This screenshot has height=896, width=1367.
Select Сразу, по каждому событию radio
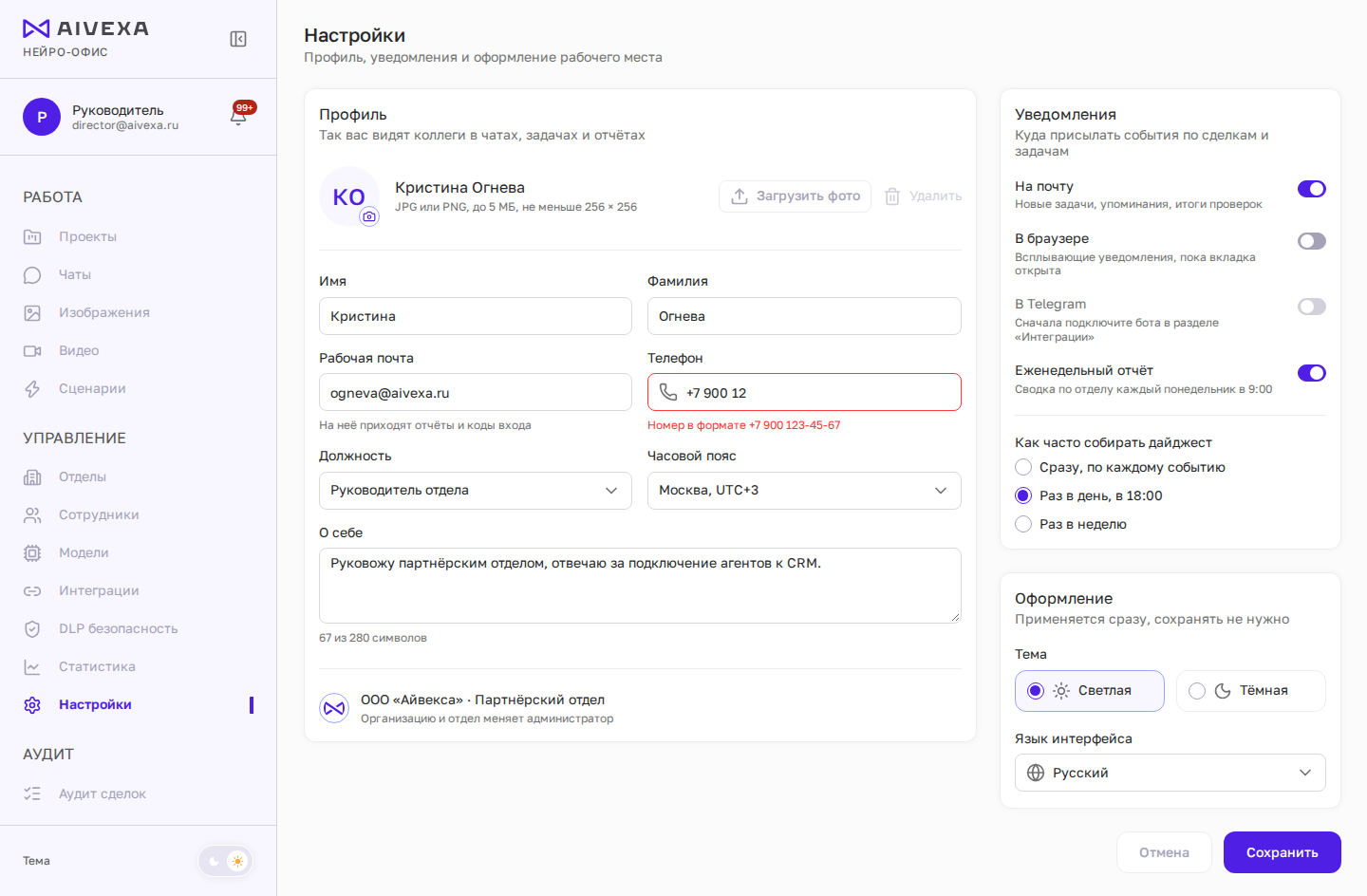coord(1023,467)
